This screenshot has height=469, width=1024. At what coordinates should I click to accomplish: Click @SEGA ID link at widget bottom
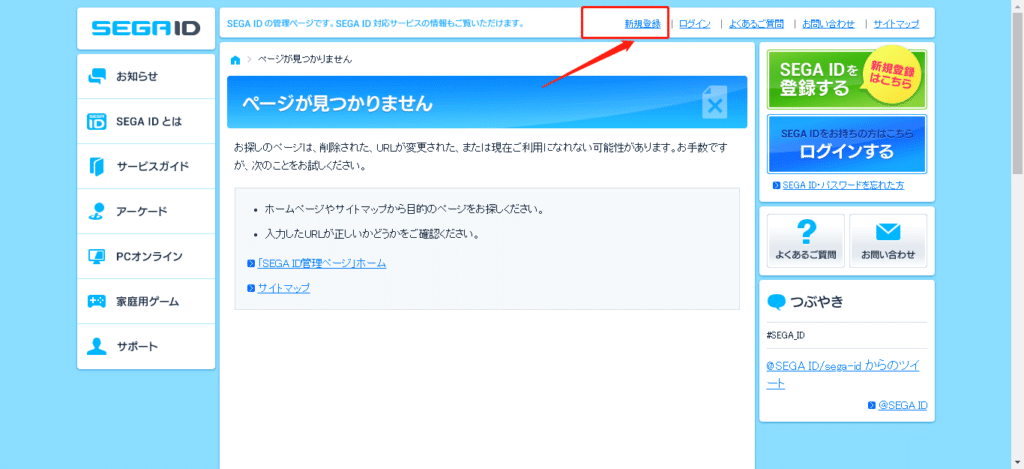tap(903, 406)
